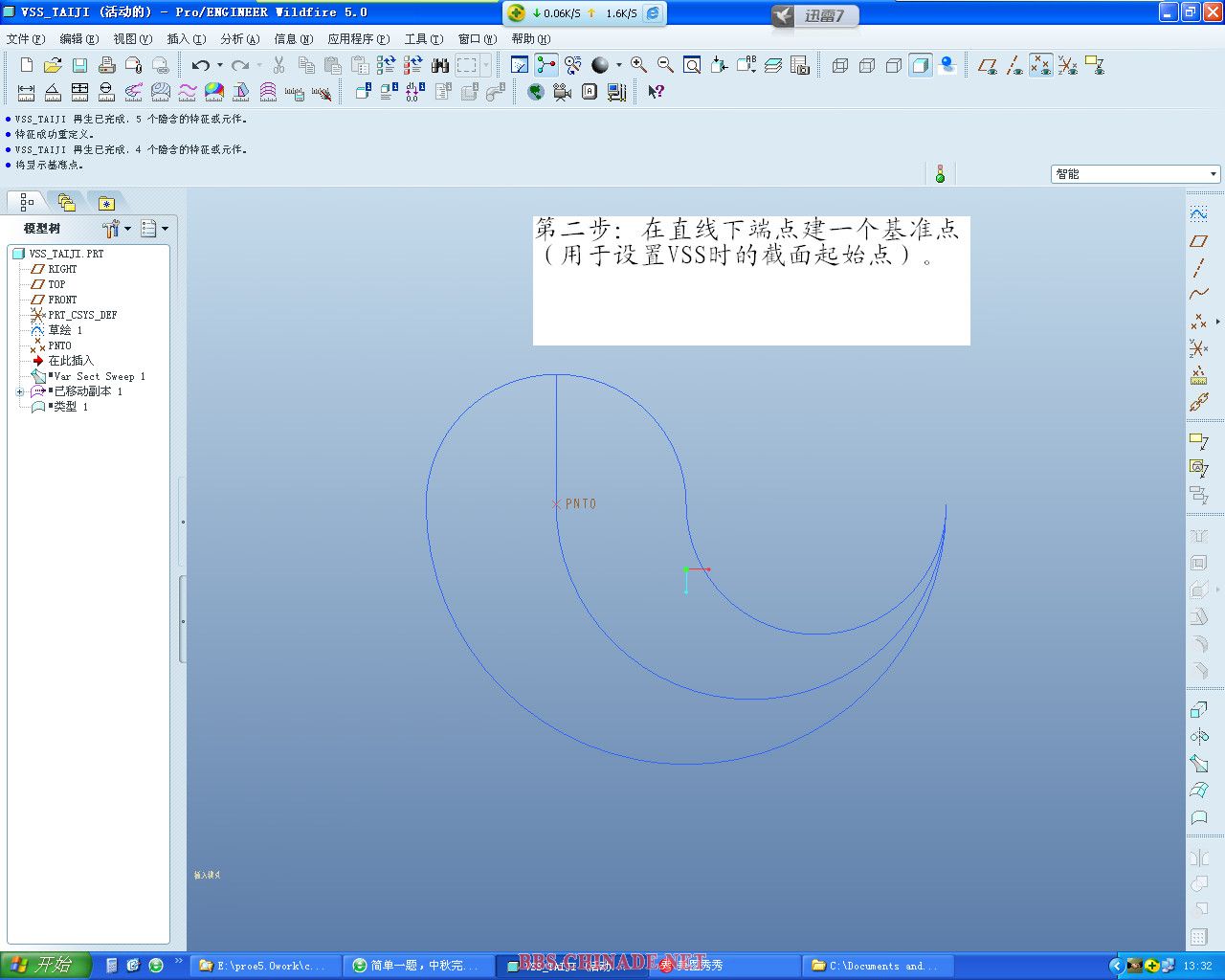Expand the 已移动副本 1 tree node
The image size is (1225, 980).
point(19,391)
